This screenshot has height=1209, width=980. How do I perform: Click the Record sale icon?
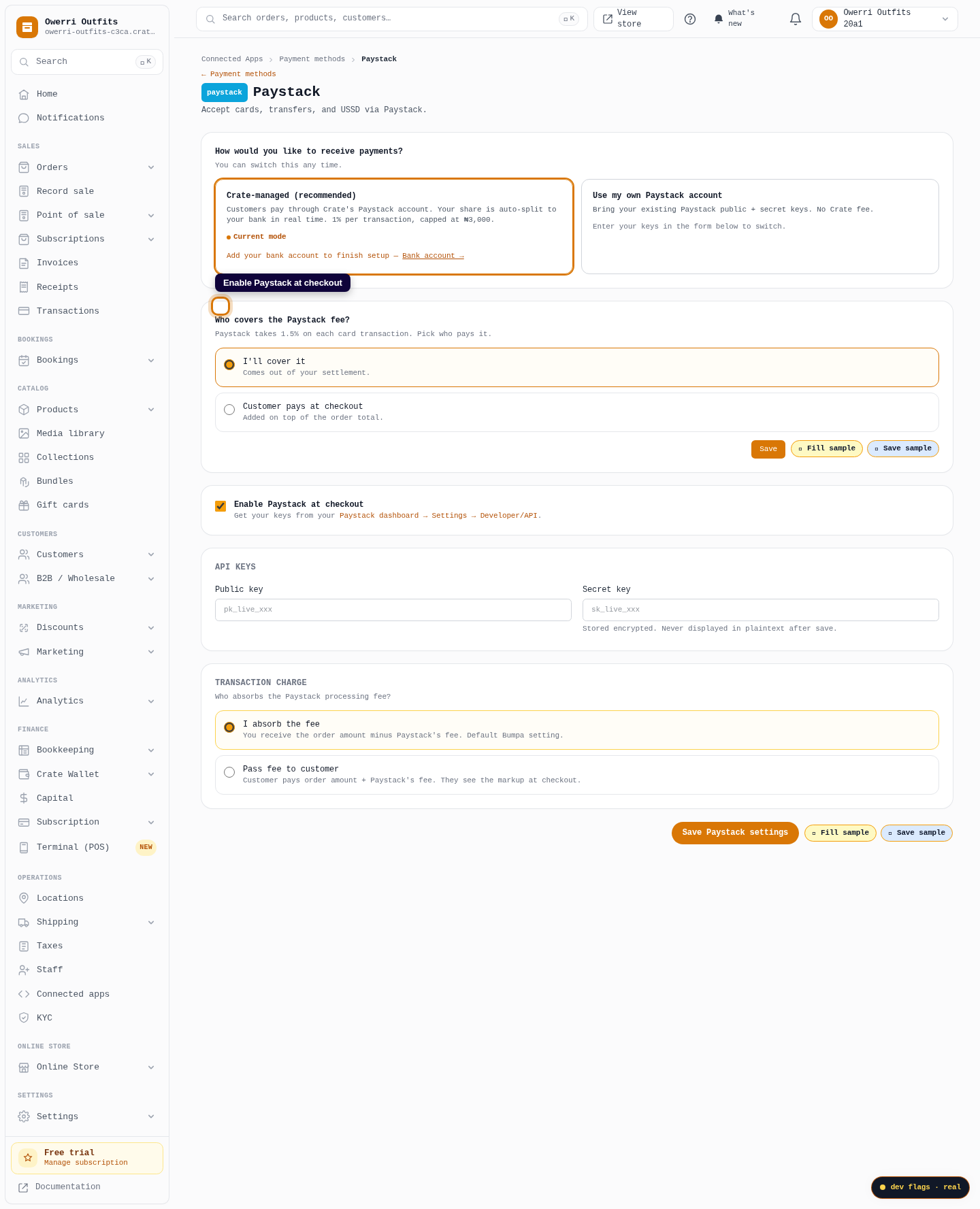[24, 191]
